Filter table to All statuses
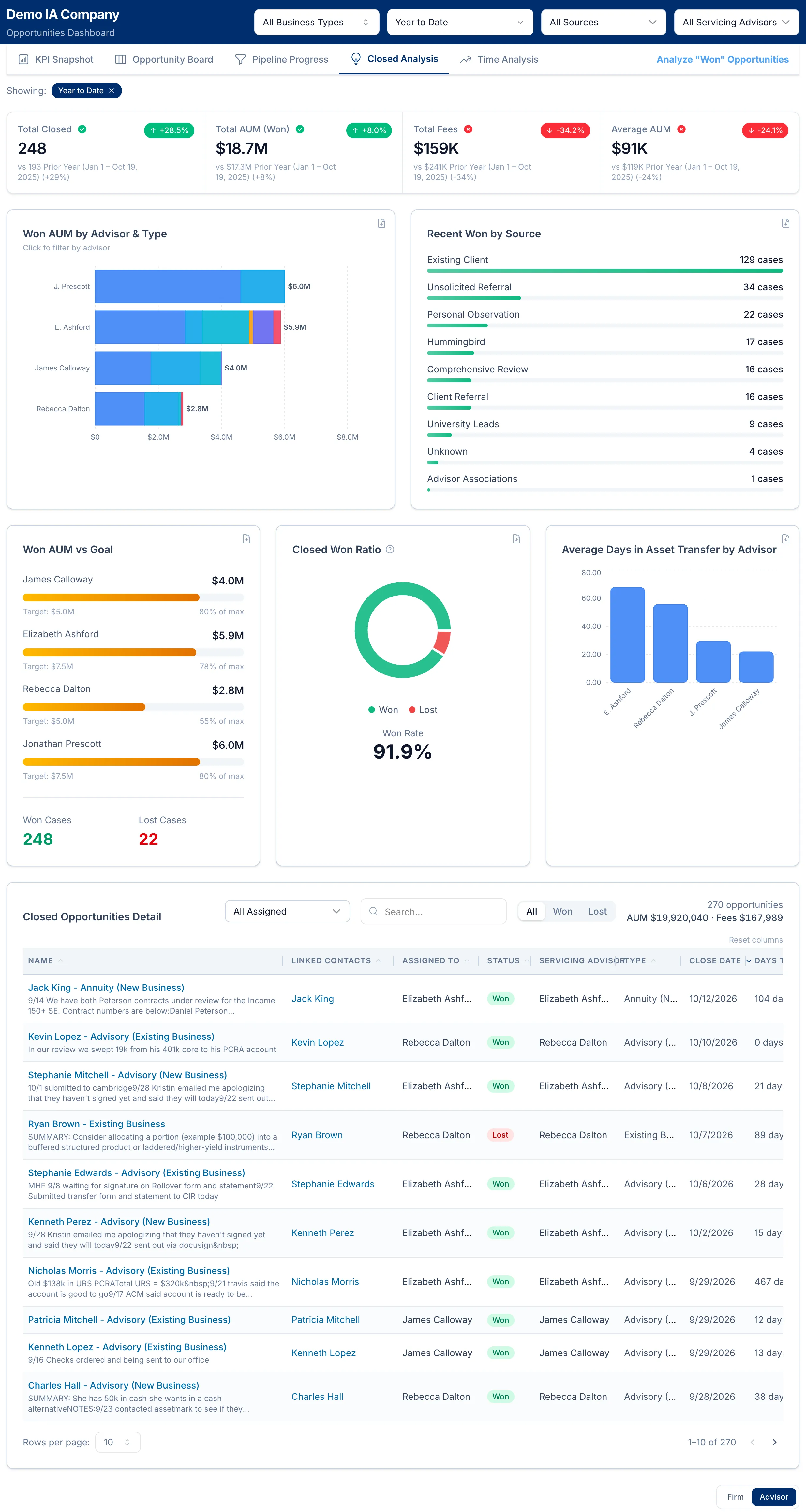The image size is (806, 1512). click(x=531, y=911)
